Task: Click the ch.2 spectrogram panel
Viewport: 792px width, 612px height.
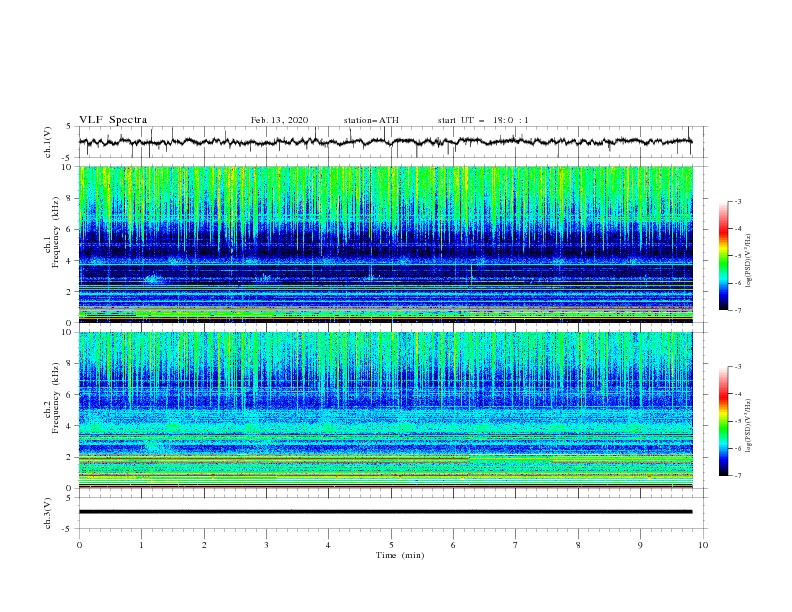Action: (386, 410)
